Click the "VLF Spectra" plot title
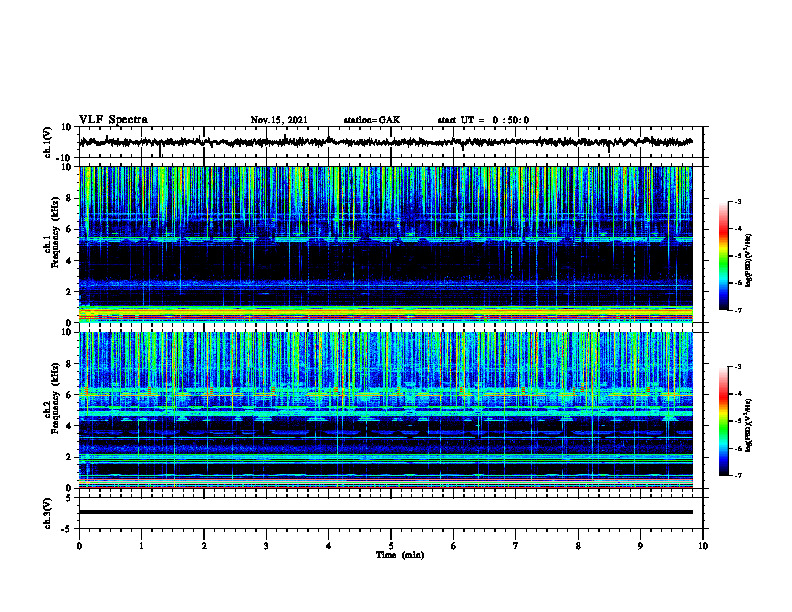Image resolution: width=792 pixels, height=612 pixels. coord(113,120)
